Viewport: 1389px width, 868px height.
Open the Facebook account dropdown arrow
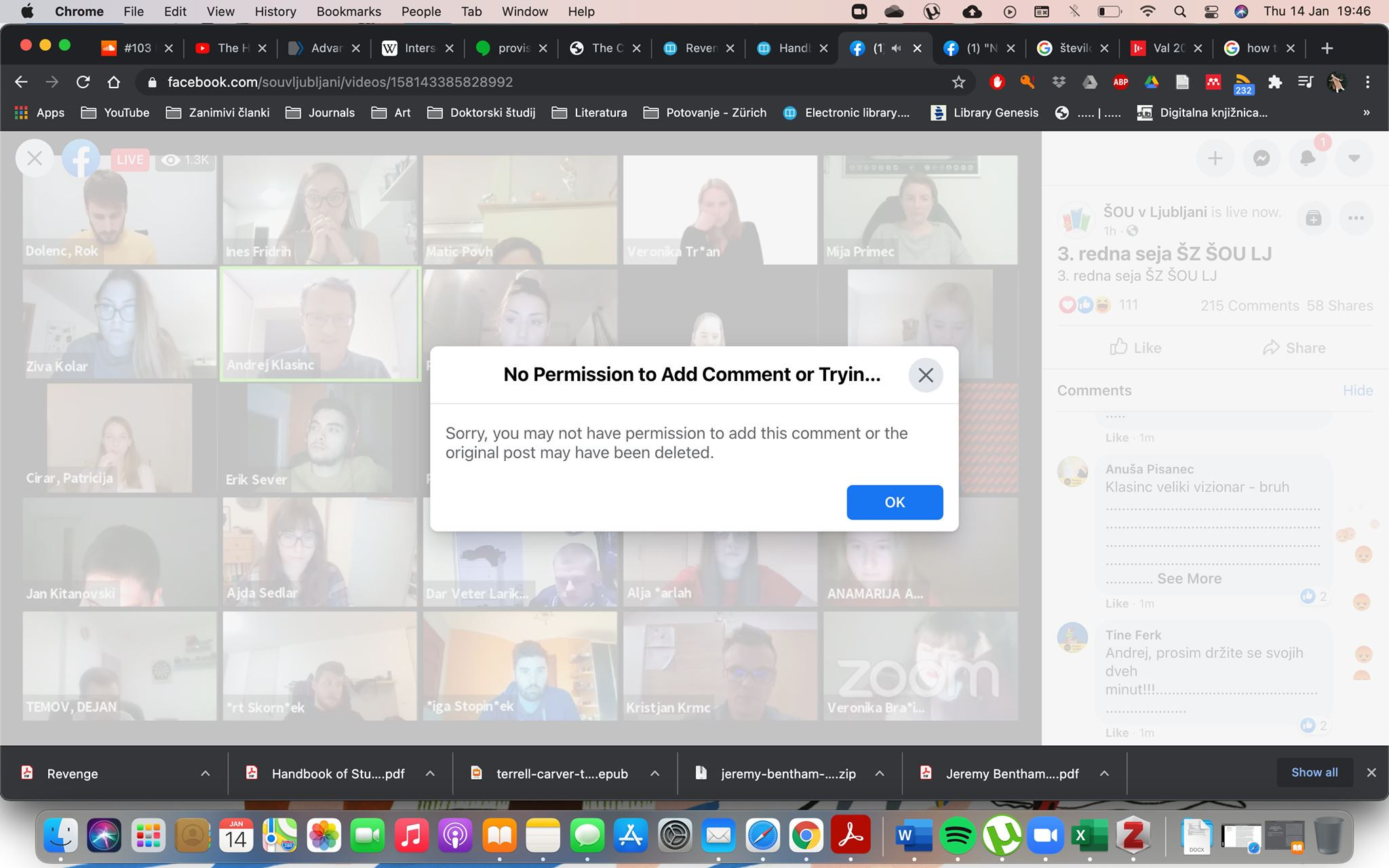pyautogui.click(x=1354, y=159)
